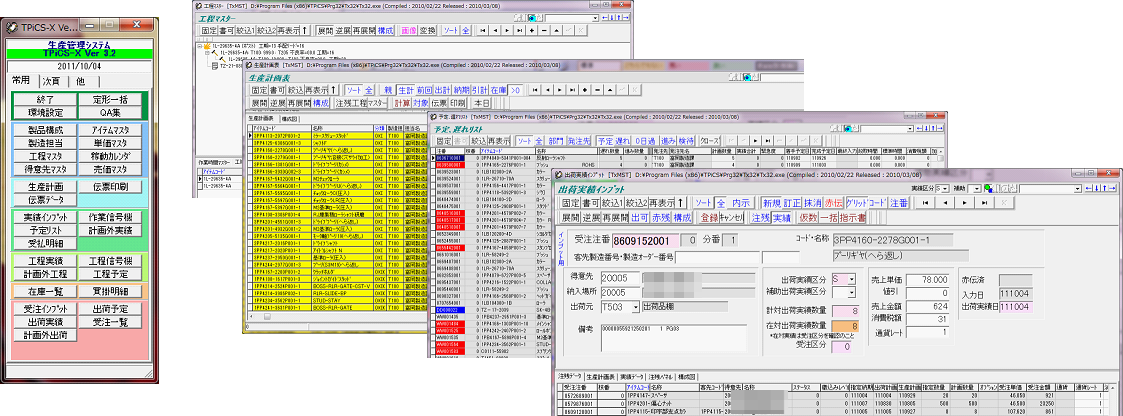Click 赤伝 in 出荷実績インプット toolbar
The image size is (1123, 416).
pos(834,203)
